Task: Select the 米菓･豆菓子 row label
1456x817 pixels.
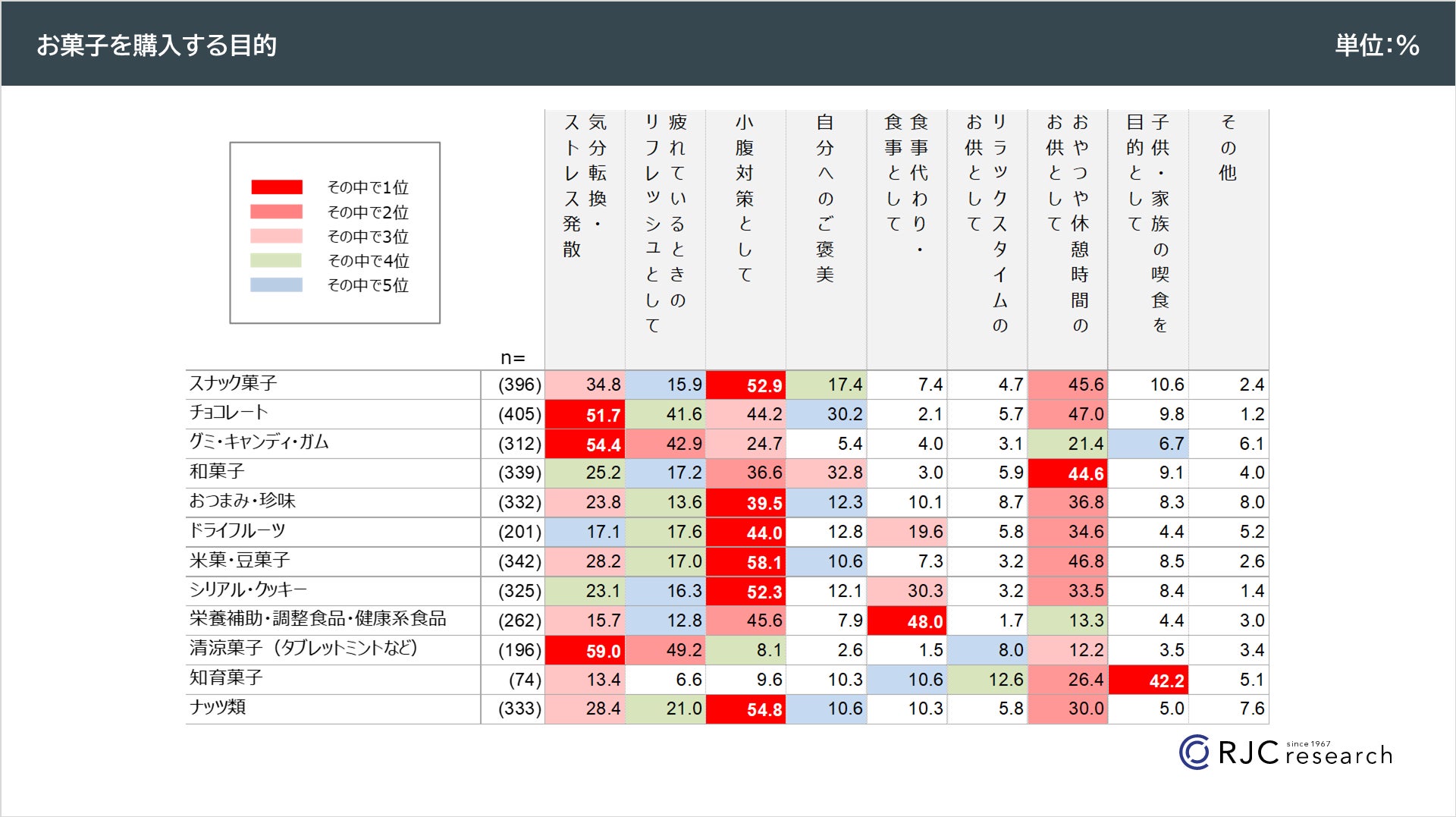Action: click(x=240, y=561)
